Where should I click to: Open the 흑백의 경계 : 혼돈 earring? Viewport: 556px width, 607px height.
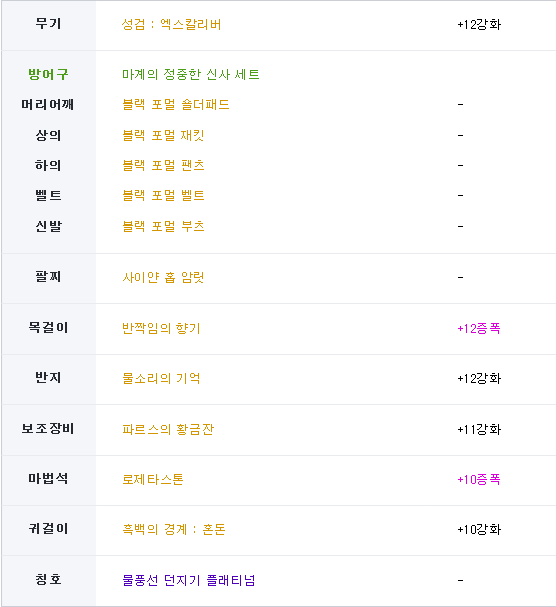tap(173, 529)
